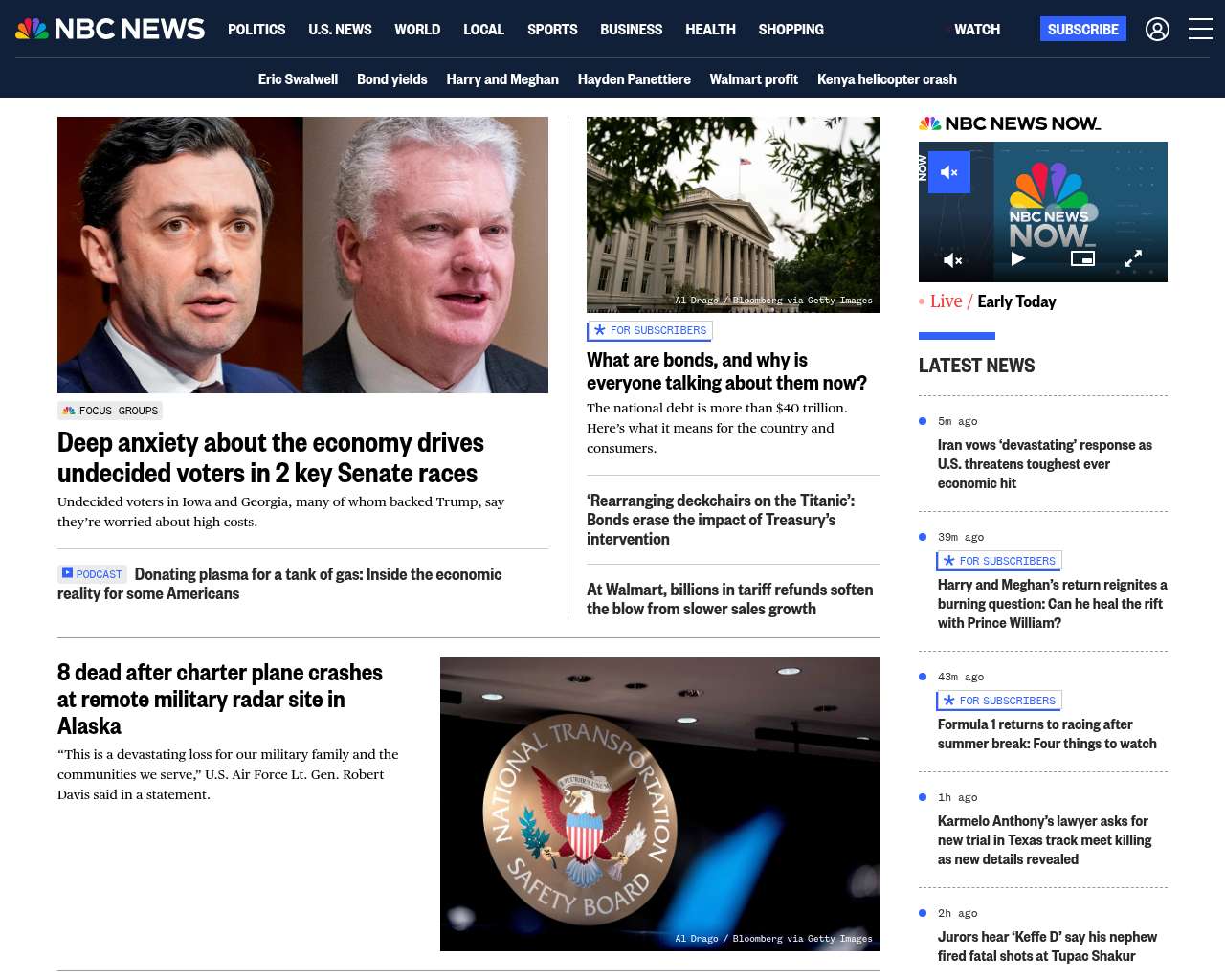Play the NBC News Now video
Viewport: 1225px width, 980px height.
pos(1018,258)
